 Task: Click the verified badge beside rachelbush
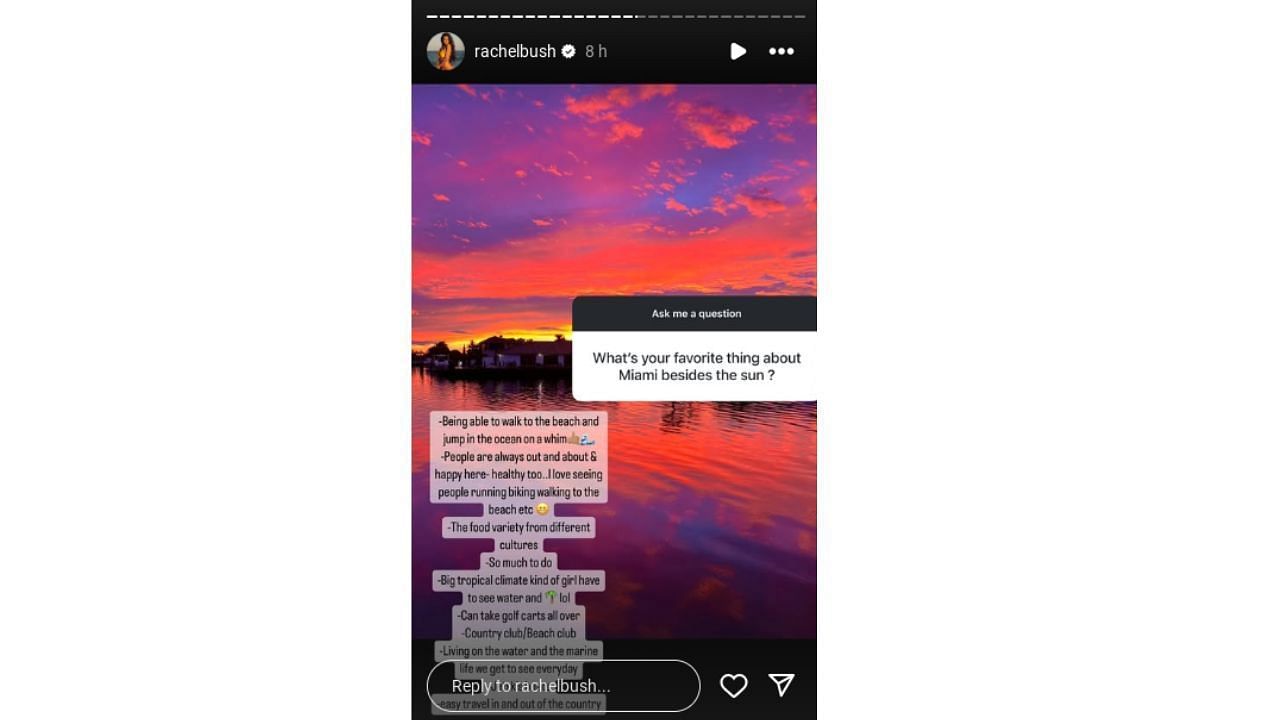click(x=568, y=51)
